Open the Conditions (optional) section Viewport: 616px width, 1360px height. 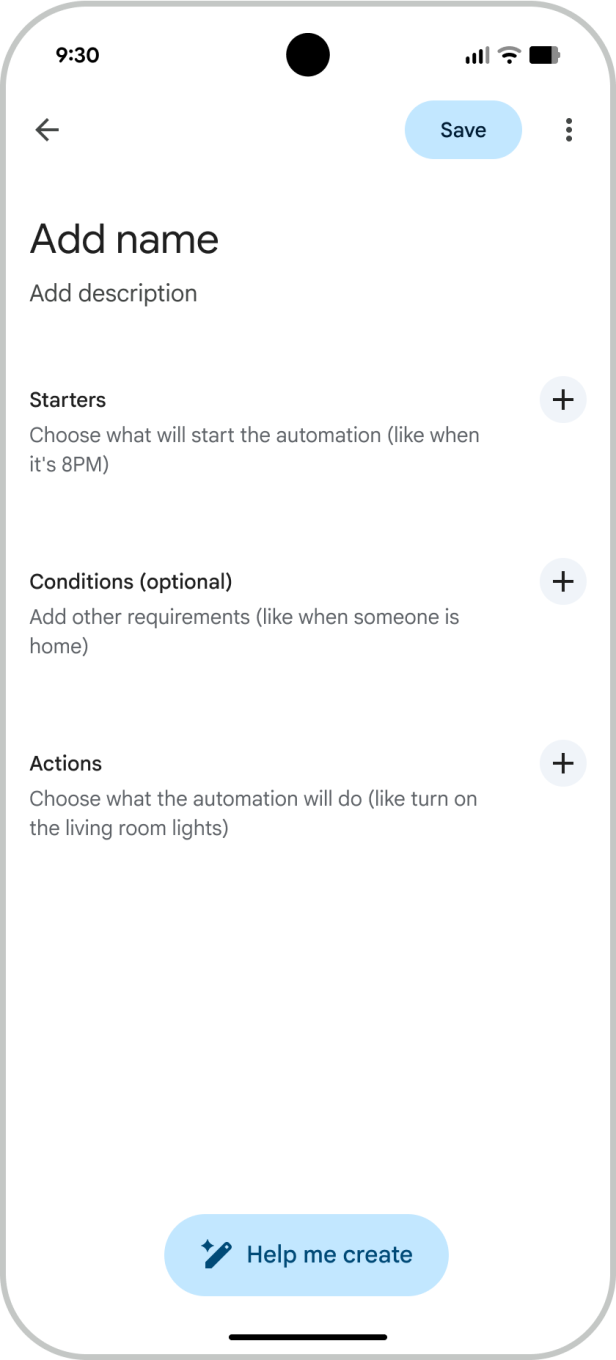pos(133,581)
